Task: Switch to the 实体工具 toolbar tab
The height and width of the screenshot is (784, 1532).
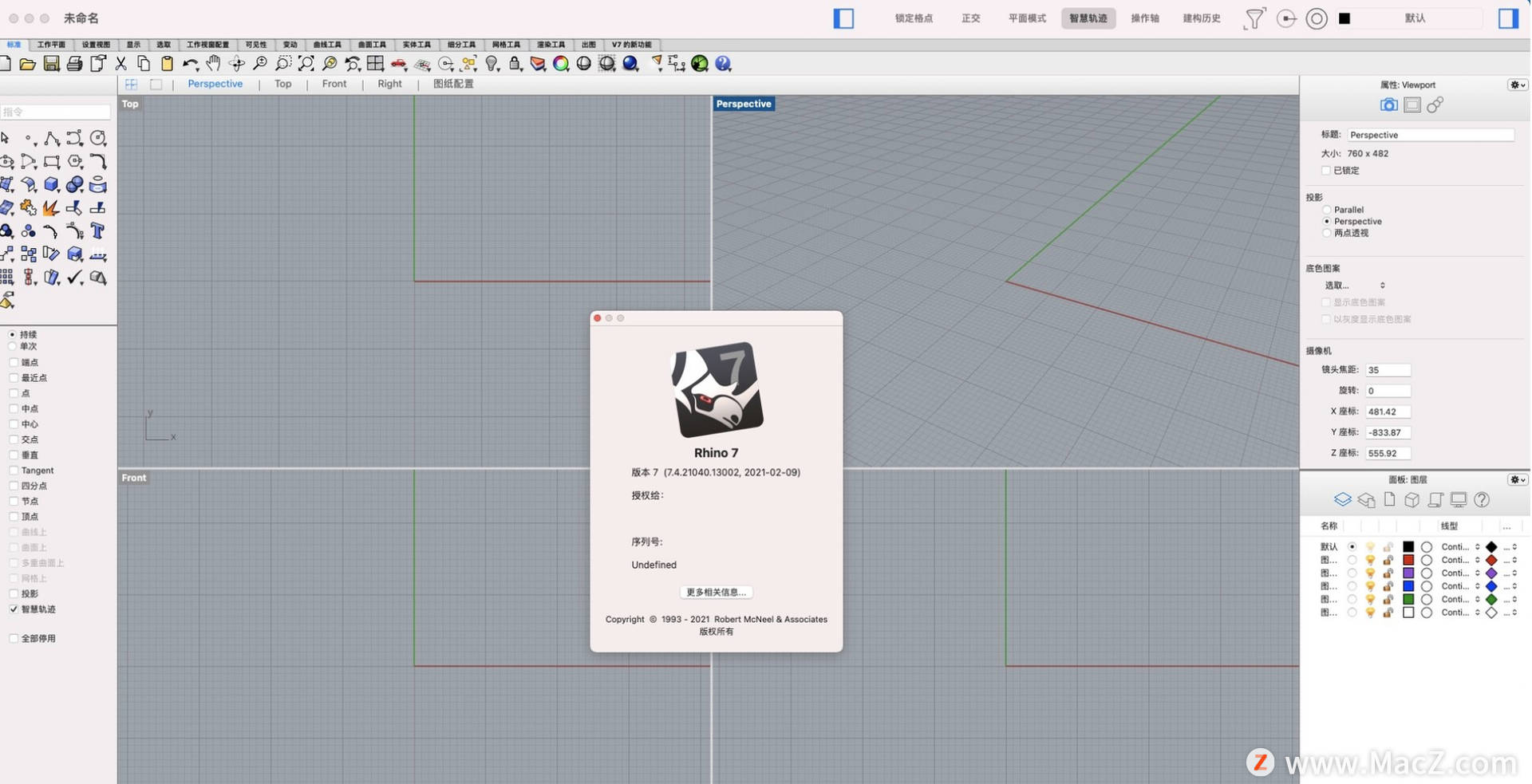Action: [x=417, y=45]
